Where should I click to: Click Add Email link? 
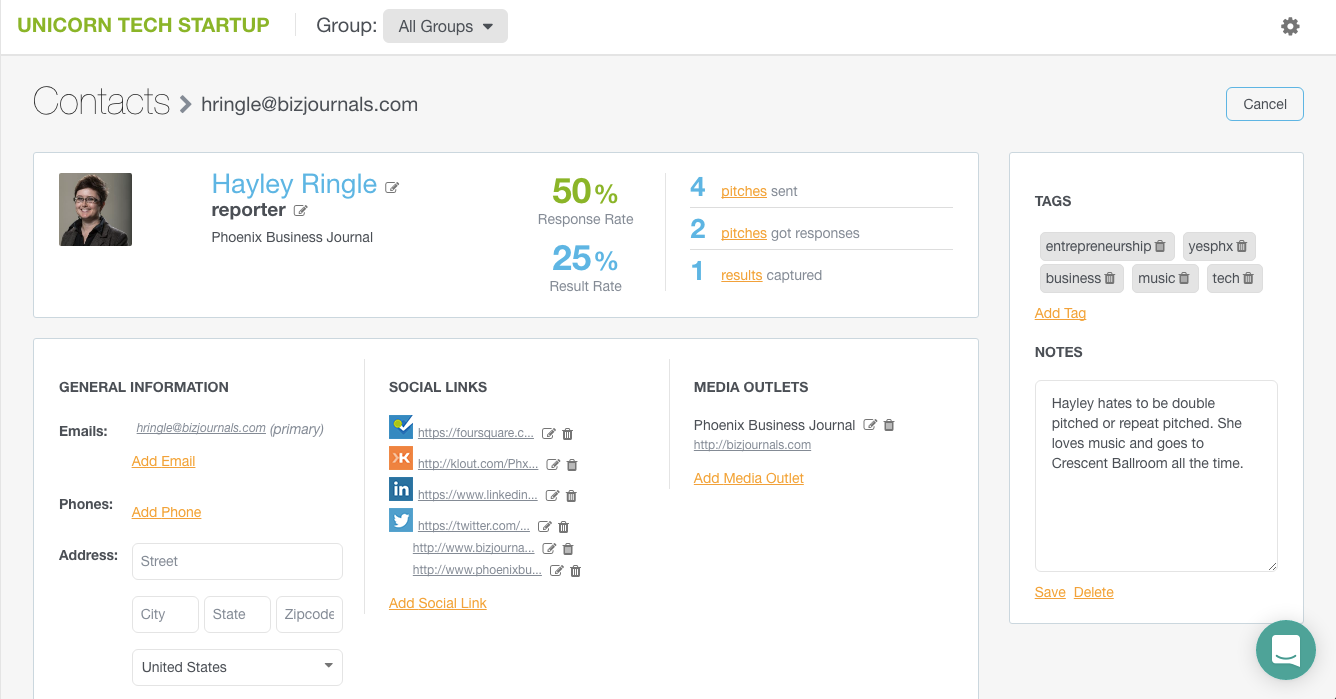click(163, 461)
